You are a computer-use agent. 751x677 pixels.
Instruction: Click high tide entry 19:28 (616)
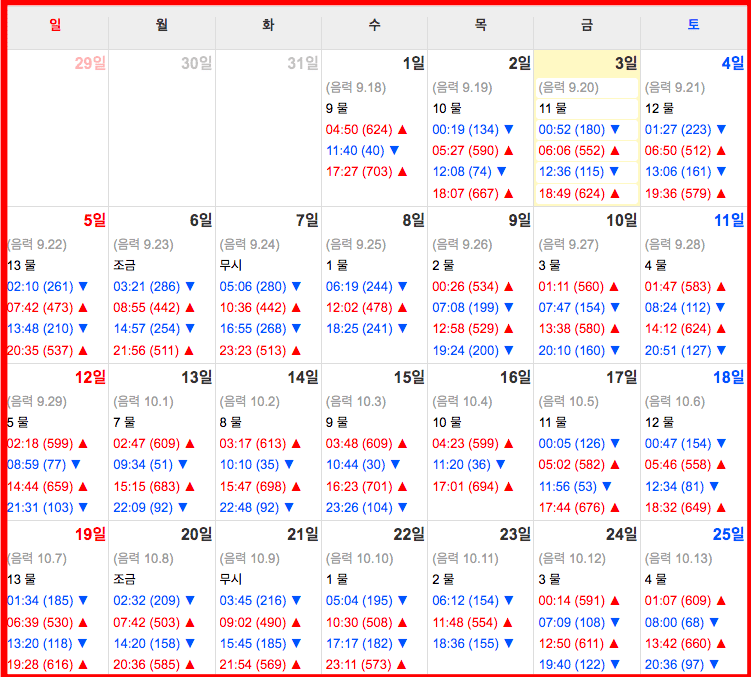48,665
